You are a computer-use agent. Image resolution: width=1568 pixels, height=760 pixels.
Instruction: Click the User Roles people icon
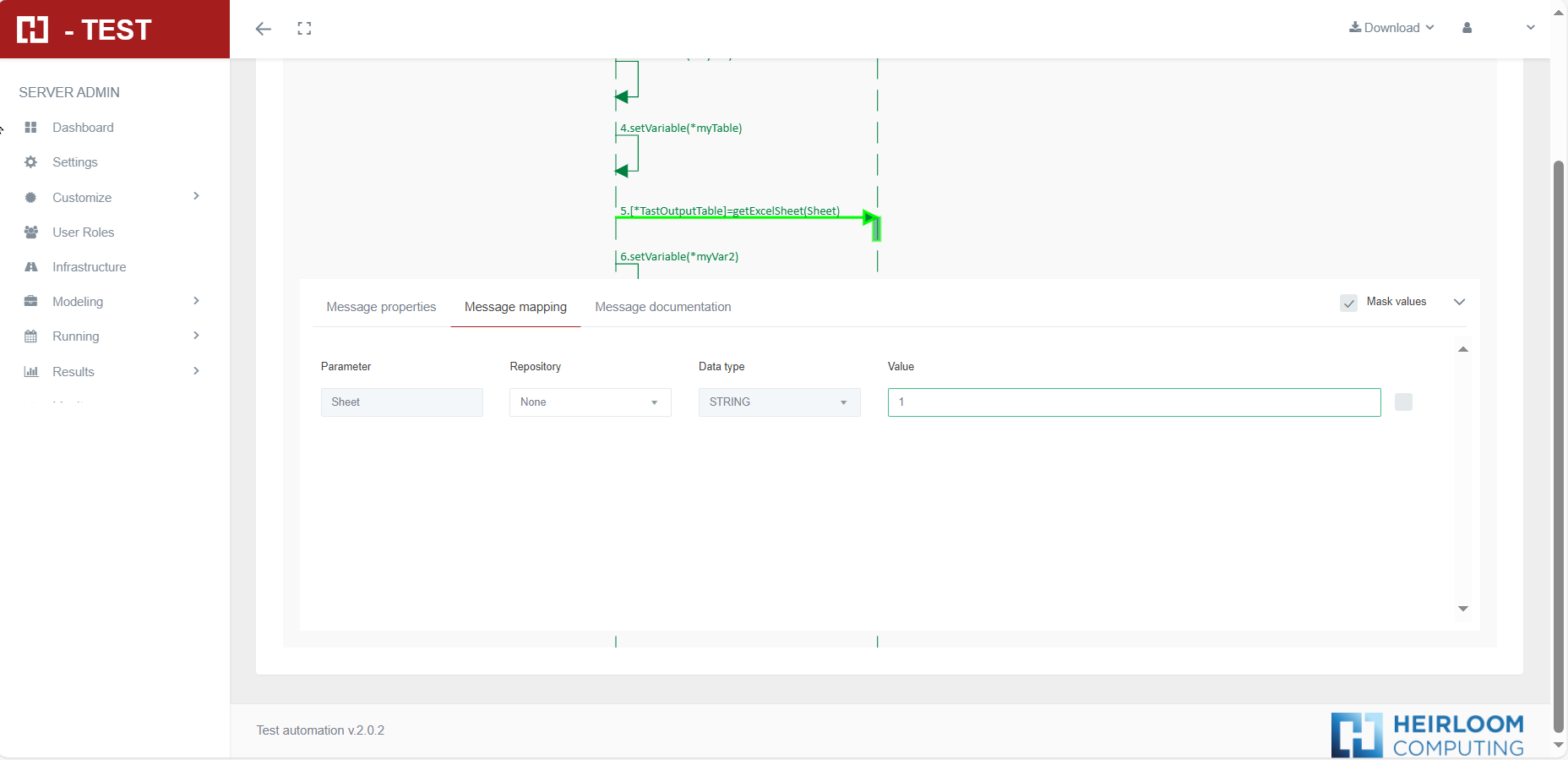[x=31, y=232]
